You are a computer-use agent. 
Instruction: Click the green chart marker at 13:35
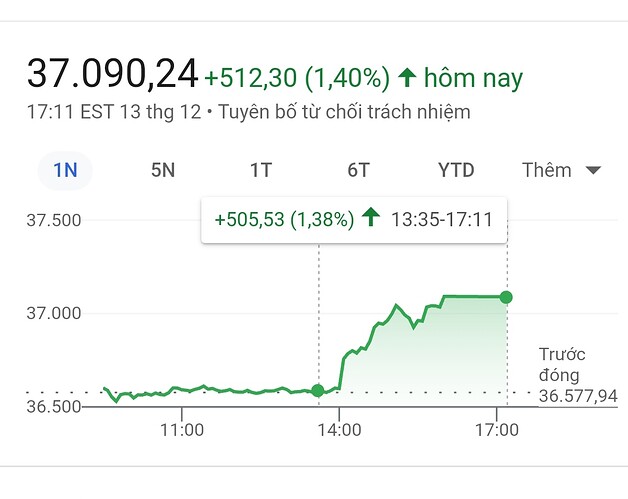pyautogui.click(x=318, y=390)
